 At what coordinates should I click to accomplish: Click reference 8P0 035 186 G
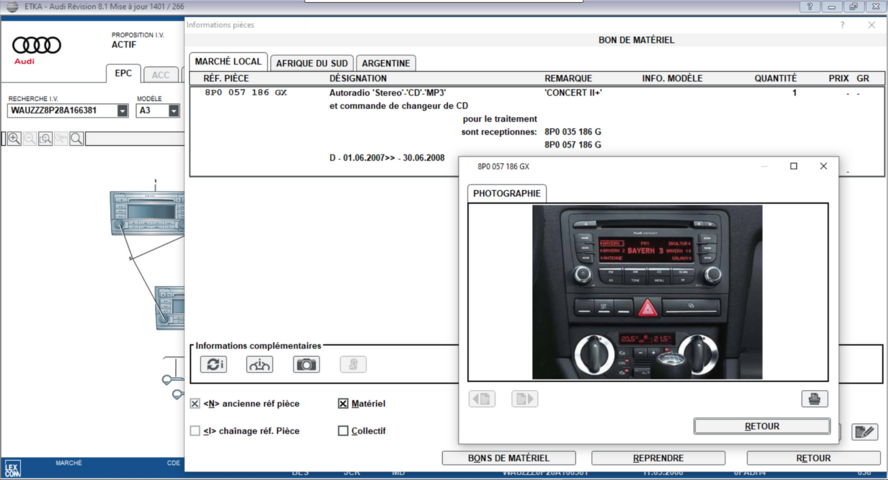573,131
